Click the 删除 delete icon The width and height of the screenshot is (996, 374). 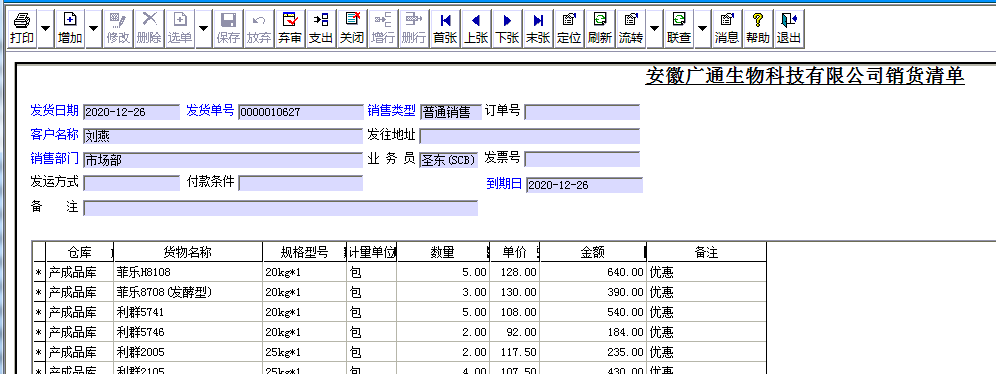click(149, 29)
